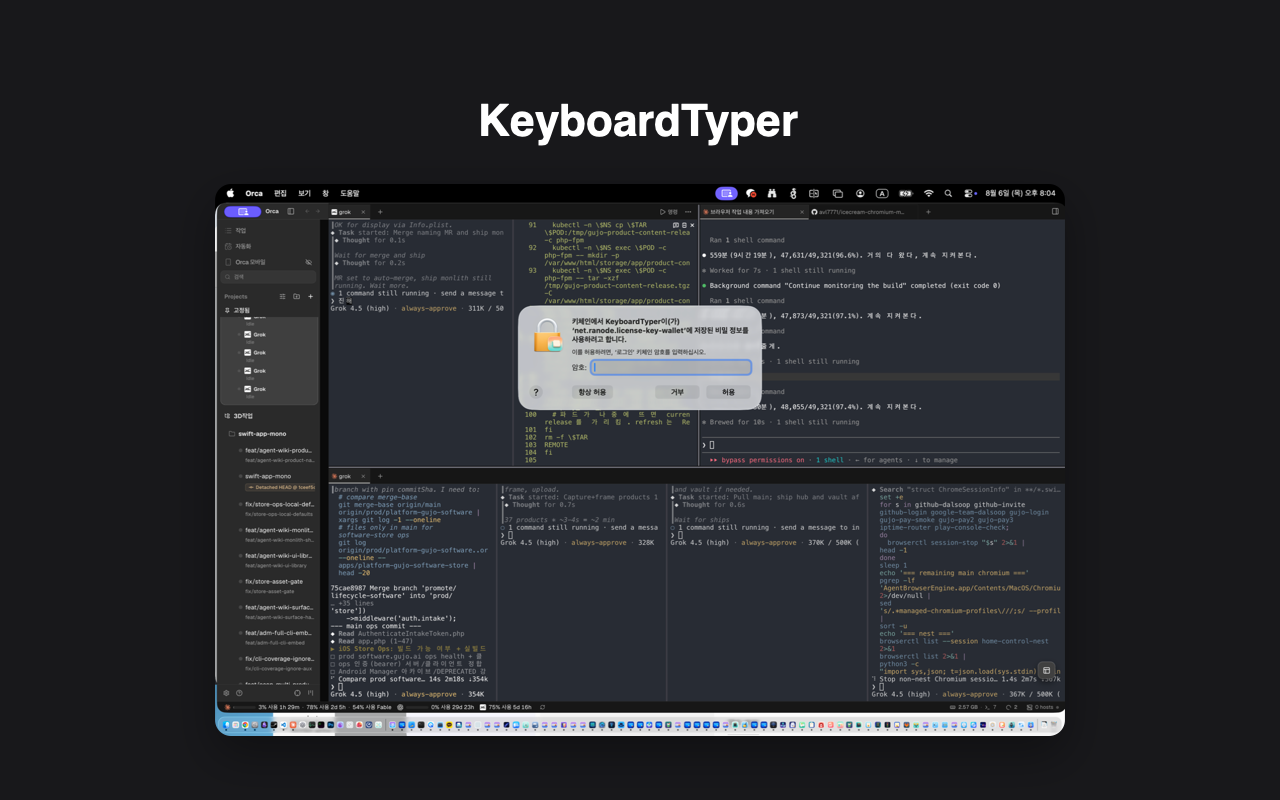Open the 도움말 menu

point(349,193)
